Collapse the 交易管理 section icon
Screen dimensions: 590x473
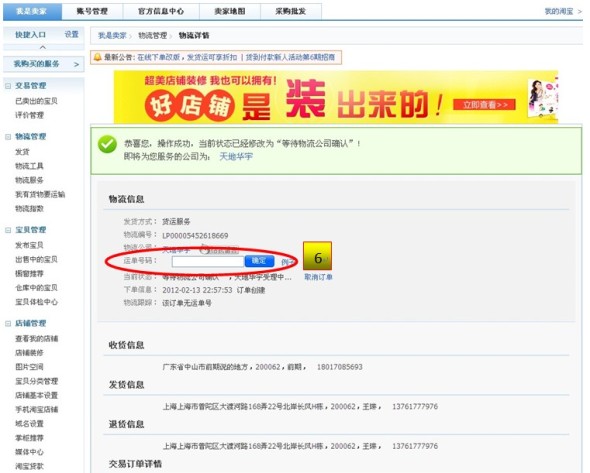tap(8, 86)
